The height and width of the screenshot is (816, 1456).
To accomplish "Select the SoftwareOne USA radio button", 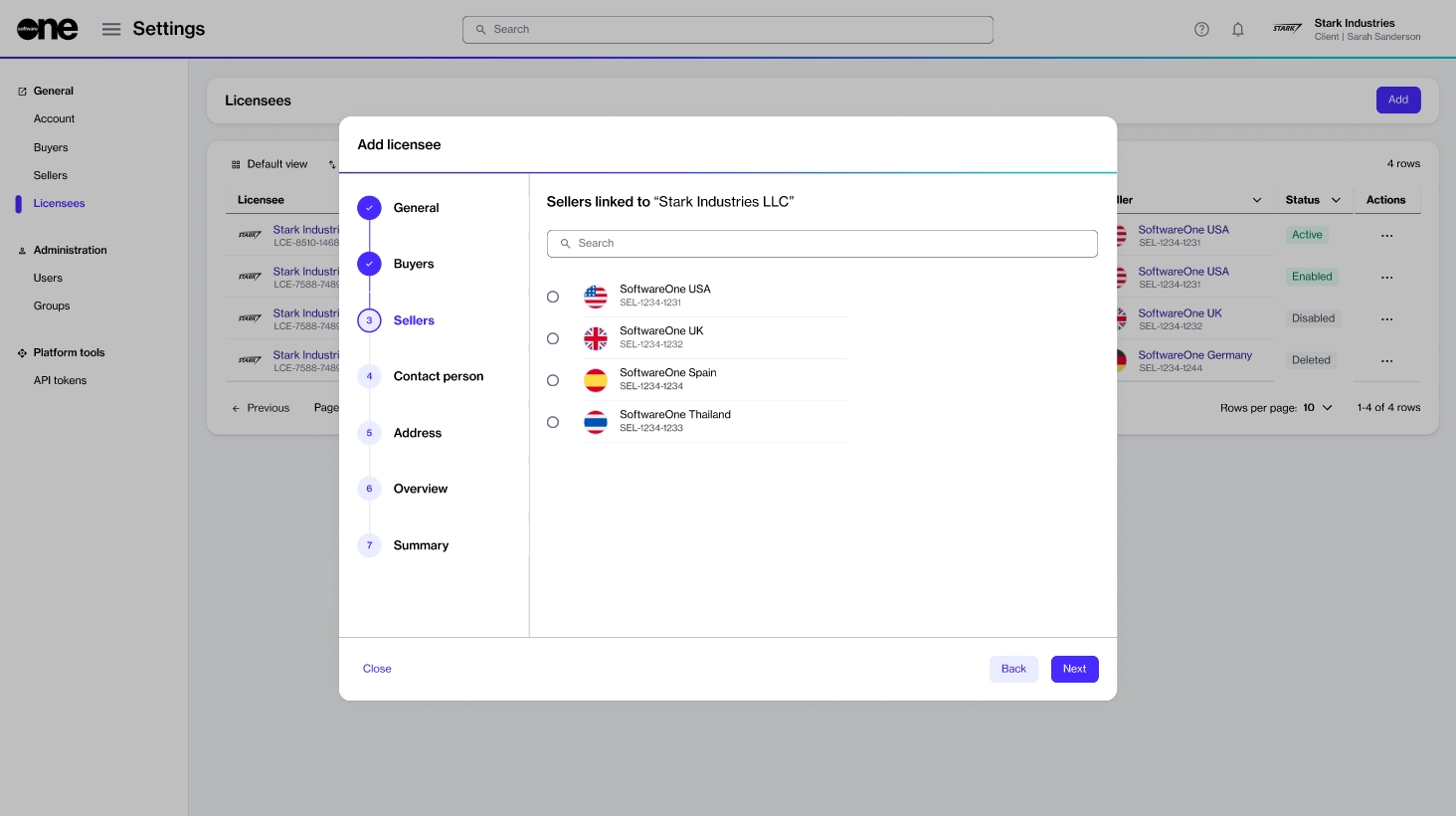I will coord(553,297).
